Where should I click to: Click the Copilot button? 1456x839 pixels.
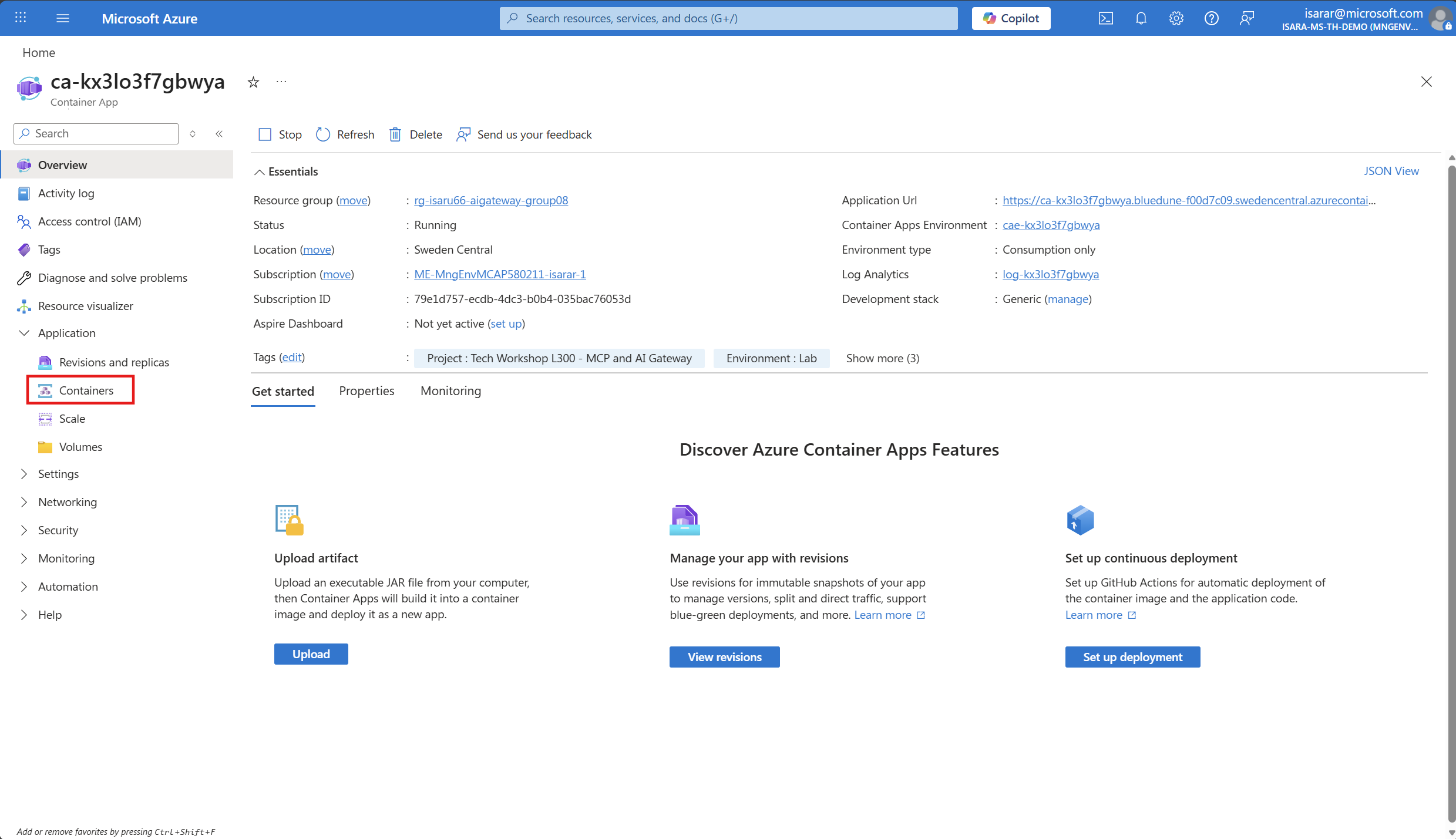[x=1011, y=18]
